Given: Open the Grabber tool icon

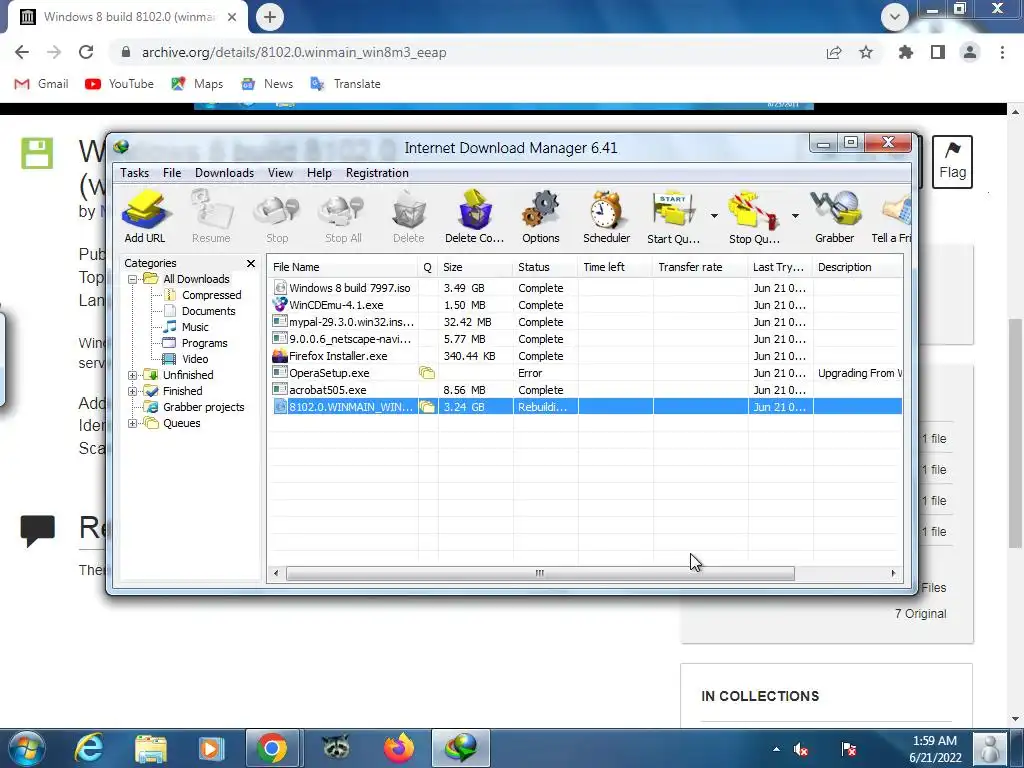Looking at the screenshot, I should point(835,216).
